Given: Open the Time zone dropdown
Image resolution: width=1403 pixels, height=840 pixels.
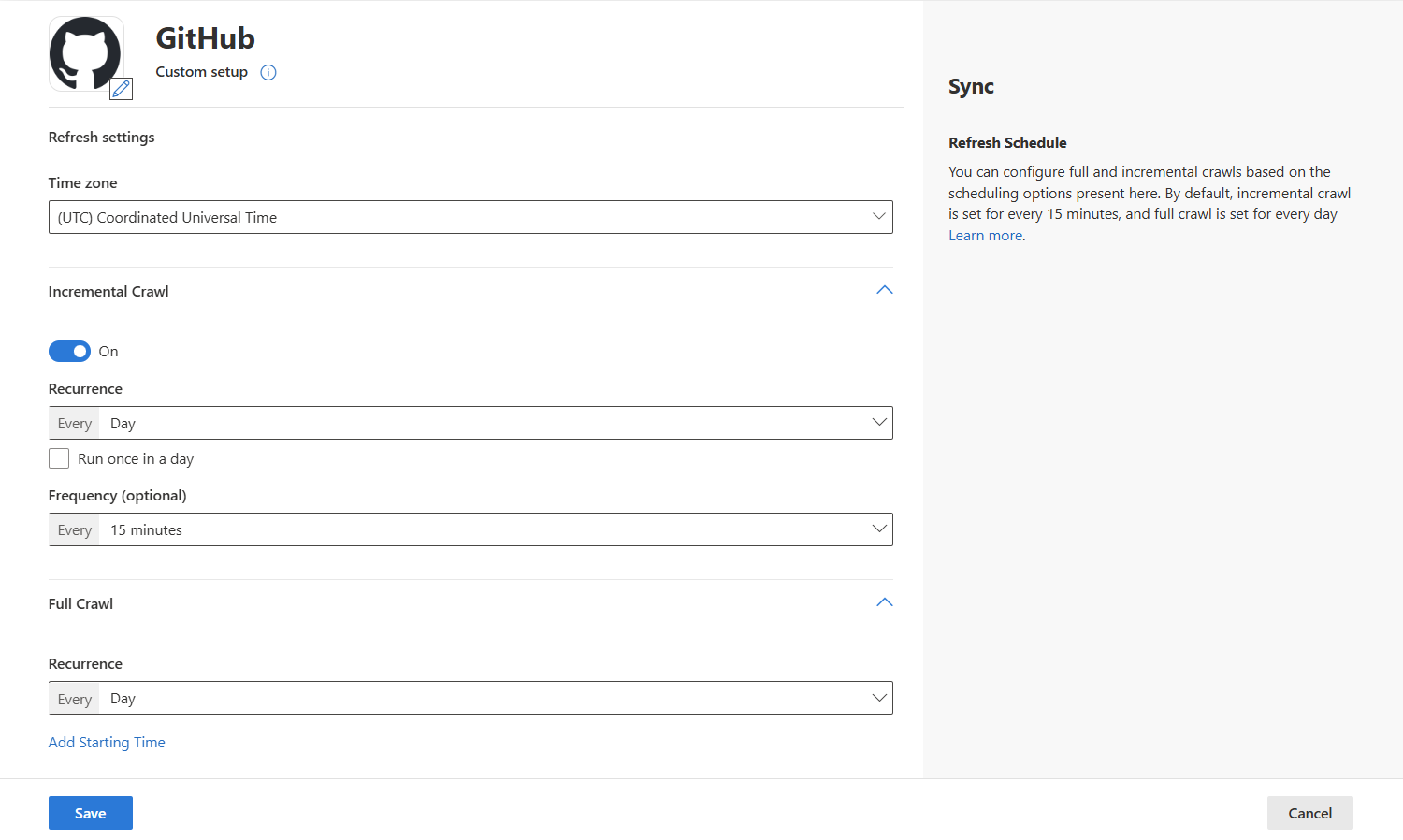Looking at the screenshot, I should (470, 217).
